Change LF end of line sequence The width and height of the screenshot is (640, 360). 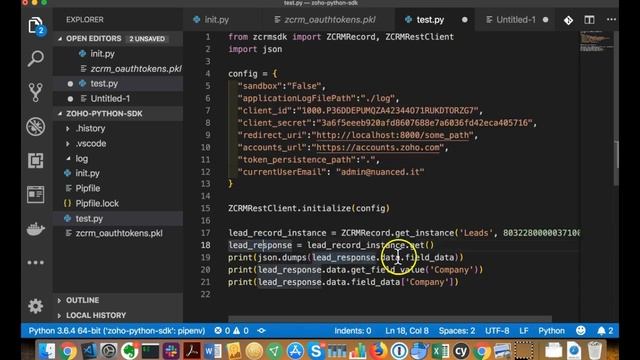[x=524, y=331]
